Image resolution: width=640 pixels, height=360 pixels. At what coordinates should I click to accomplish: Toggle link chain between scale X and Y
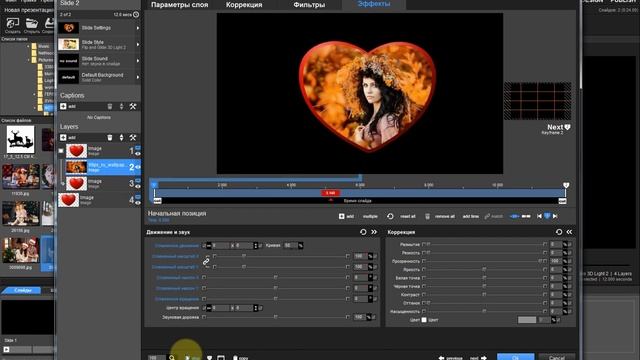[206, 262]
